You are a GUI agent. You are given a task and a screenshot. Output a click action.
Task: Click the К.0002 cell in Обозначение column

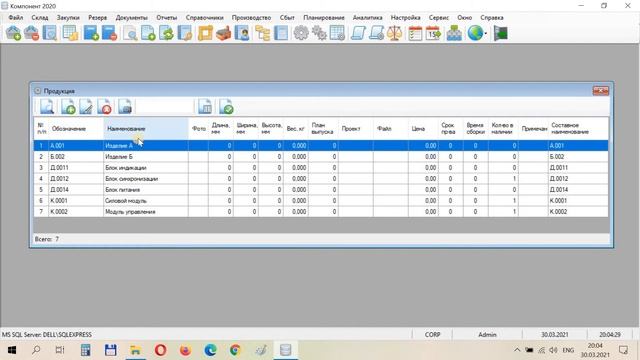[x=76, y=212]
